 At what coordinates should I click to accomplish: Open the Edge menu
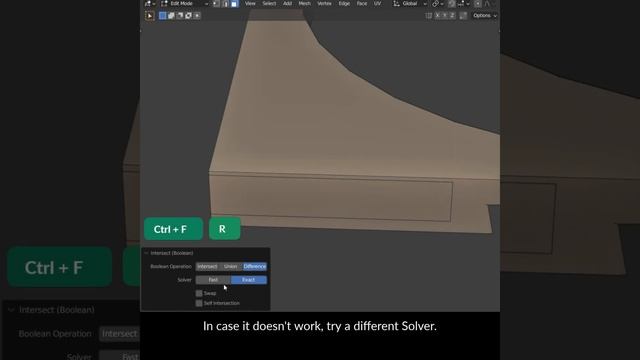coord(344,4)
